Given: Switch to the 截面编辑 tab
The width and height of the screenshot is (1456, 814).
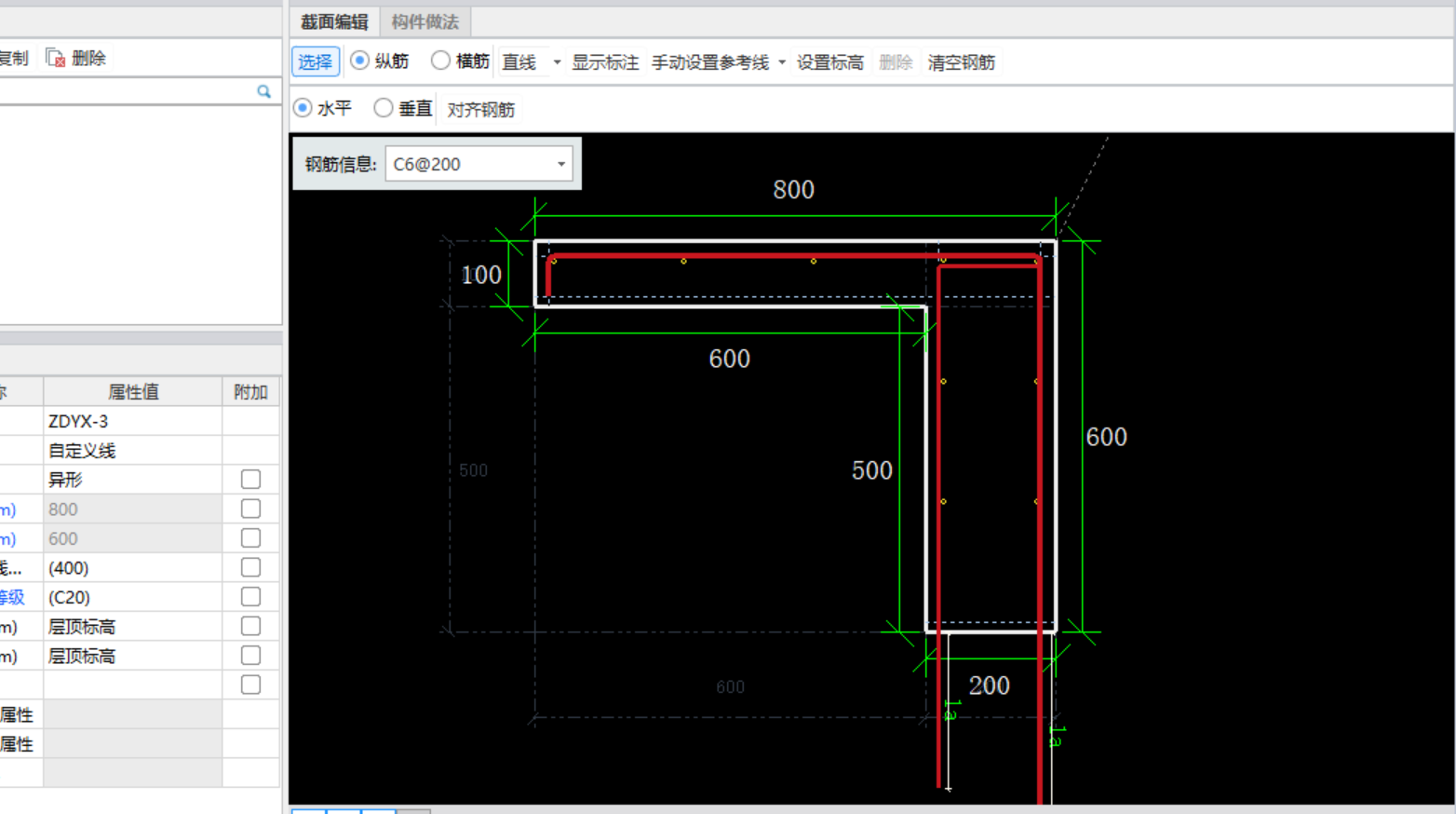Looking at the screenshot, I should (334, 21).
